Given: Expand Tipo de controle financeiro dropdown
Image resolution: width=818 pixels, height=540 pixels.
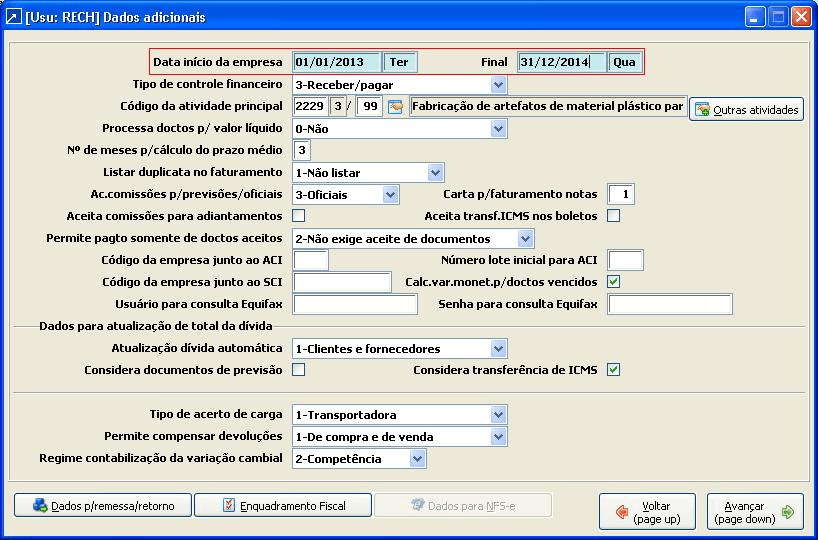Looking at the screenshot, I should pos(498,85).
